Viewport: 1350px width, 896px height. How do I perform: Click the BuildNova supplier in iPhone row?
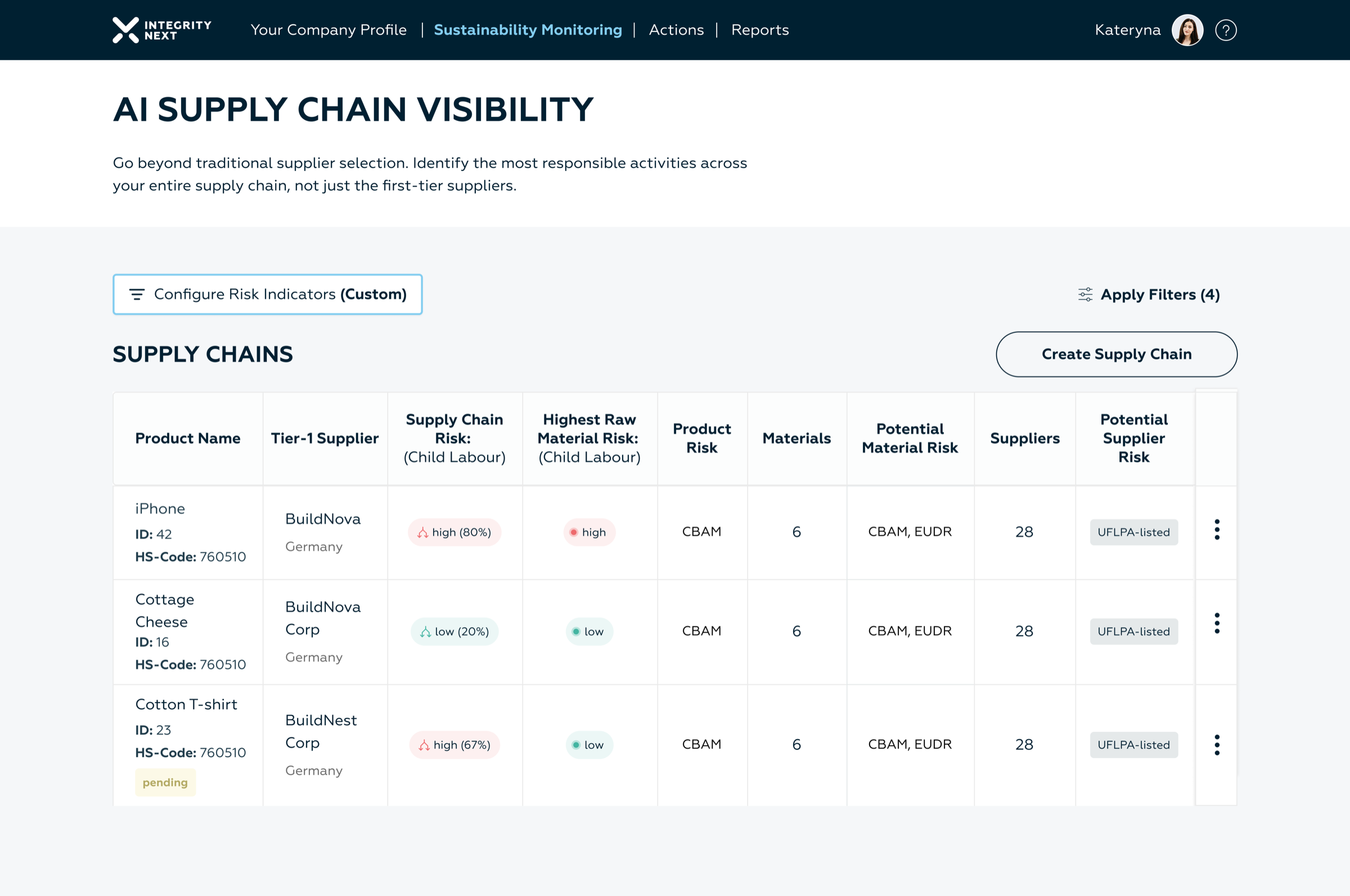(323, 519)
